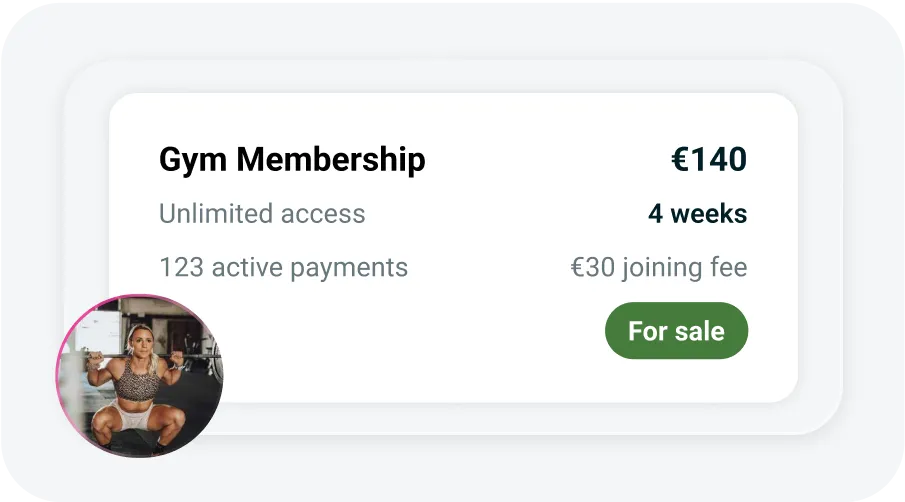The image size is (905, 502).
Task: Click the Unlimited access description
Action: point(262,214)
